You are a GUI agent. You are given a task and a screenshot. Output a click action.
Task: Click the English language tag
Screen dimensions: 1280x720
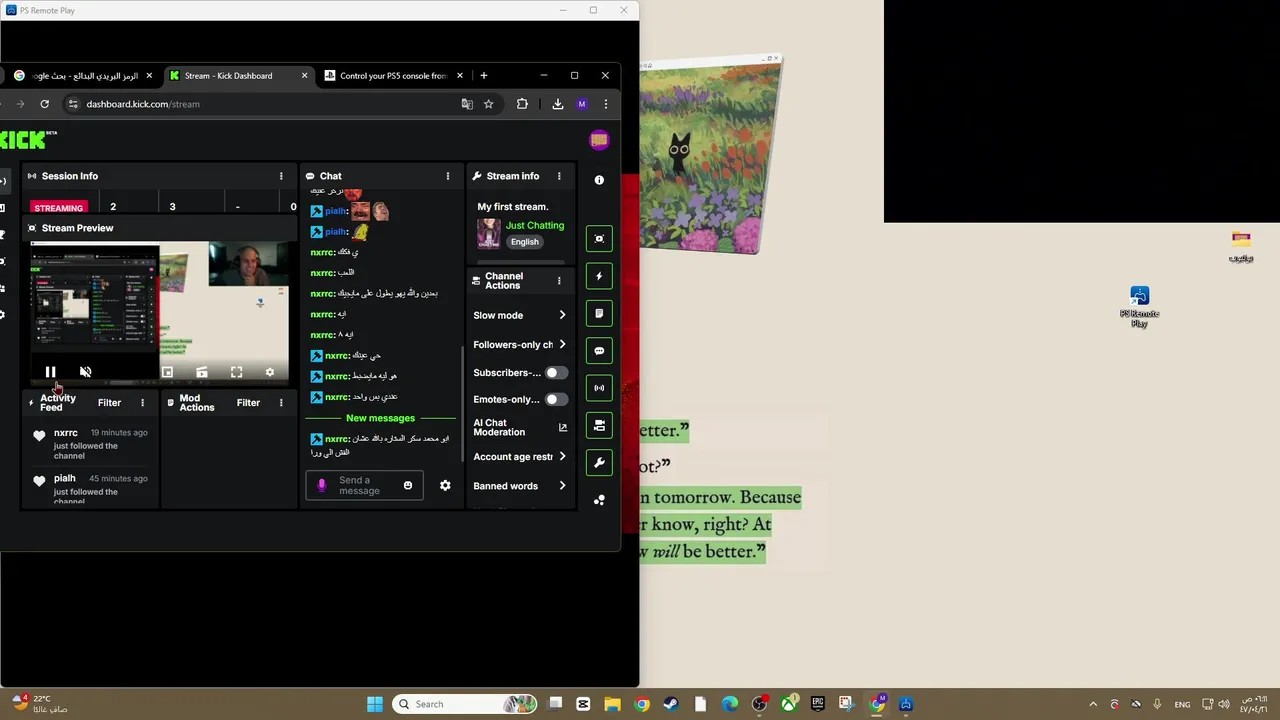click(524, 242)
